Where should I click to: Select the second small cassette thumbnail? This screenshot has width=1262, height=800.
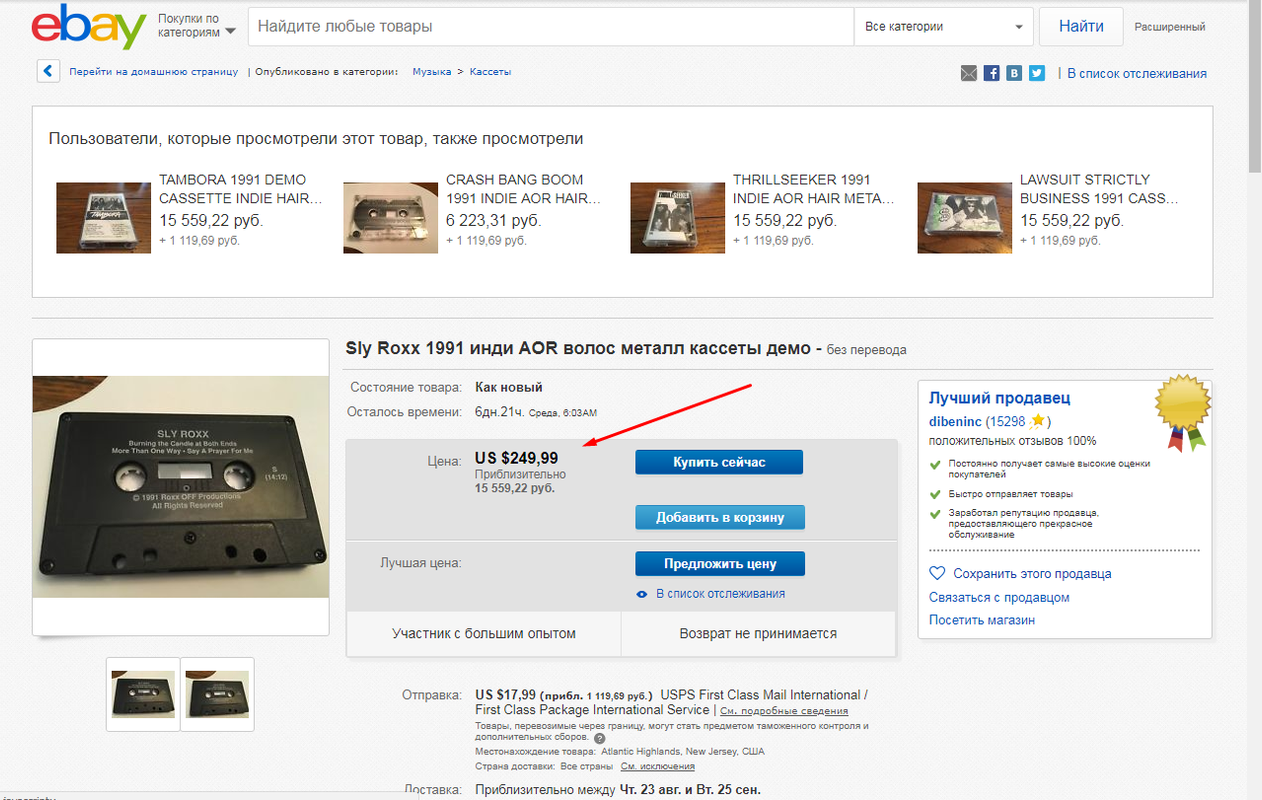(x=218, y=693)
